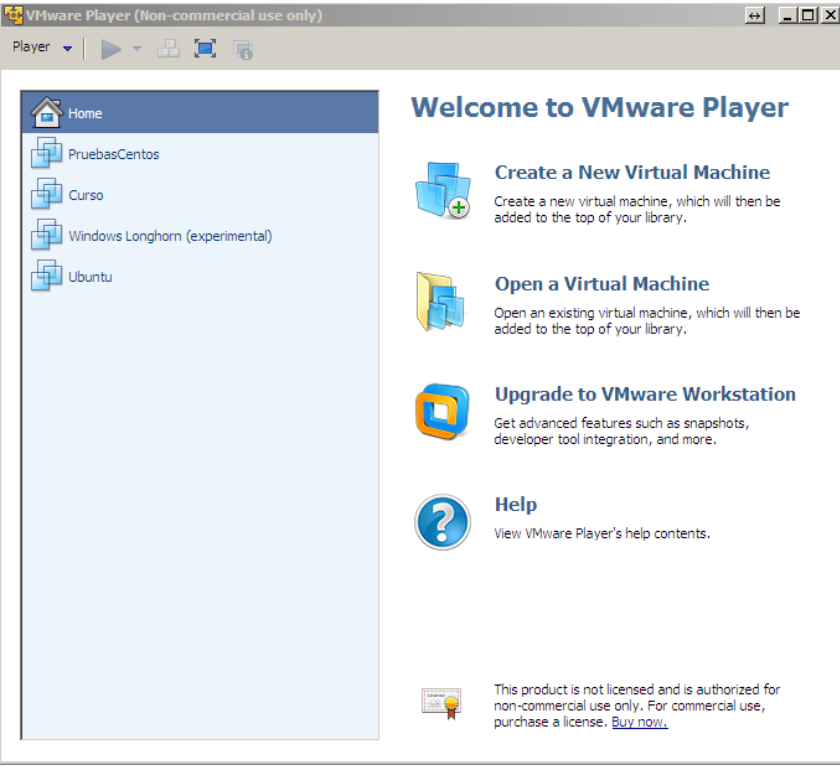This screenshot has width=840, height=768.
Task: Click the 'This product is not licensed' notice
Action: pyautogui.click(x=637, y=706)
